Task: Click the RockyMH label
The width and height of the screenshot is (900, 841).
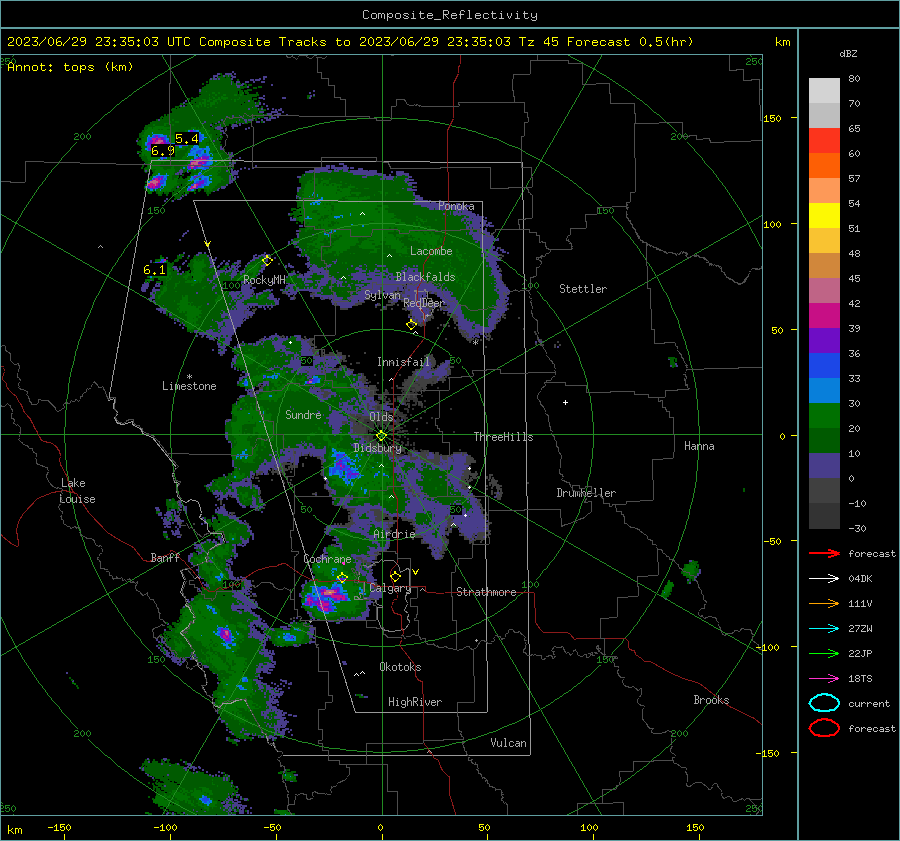Action: pyautogui.click(x=264, y=280)
